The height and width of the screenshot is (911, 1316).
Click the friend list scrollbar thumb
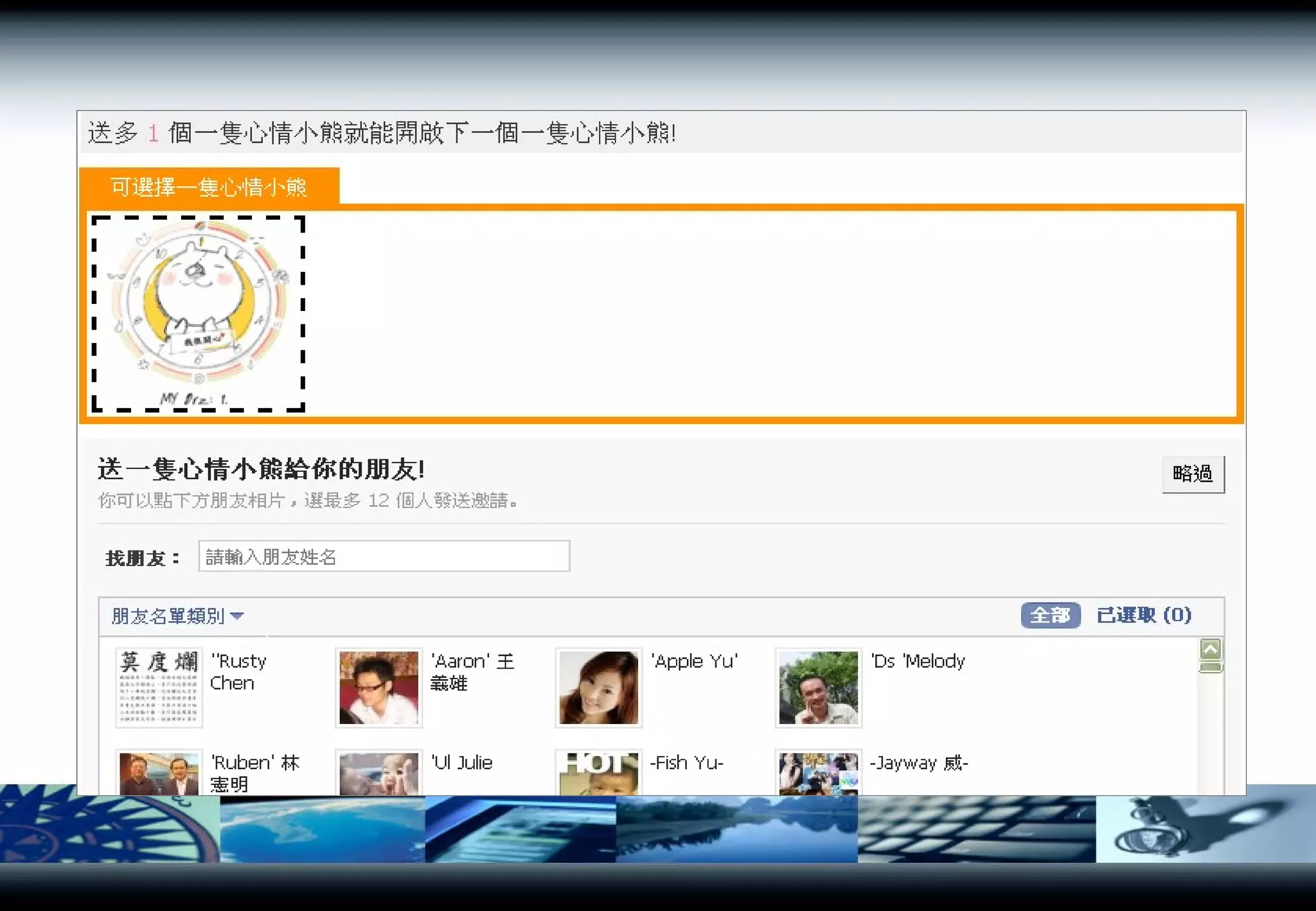click(1211, 668)
